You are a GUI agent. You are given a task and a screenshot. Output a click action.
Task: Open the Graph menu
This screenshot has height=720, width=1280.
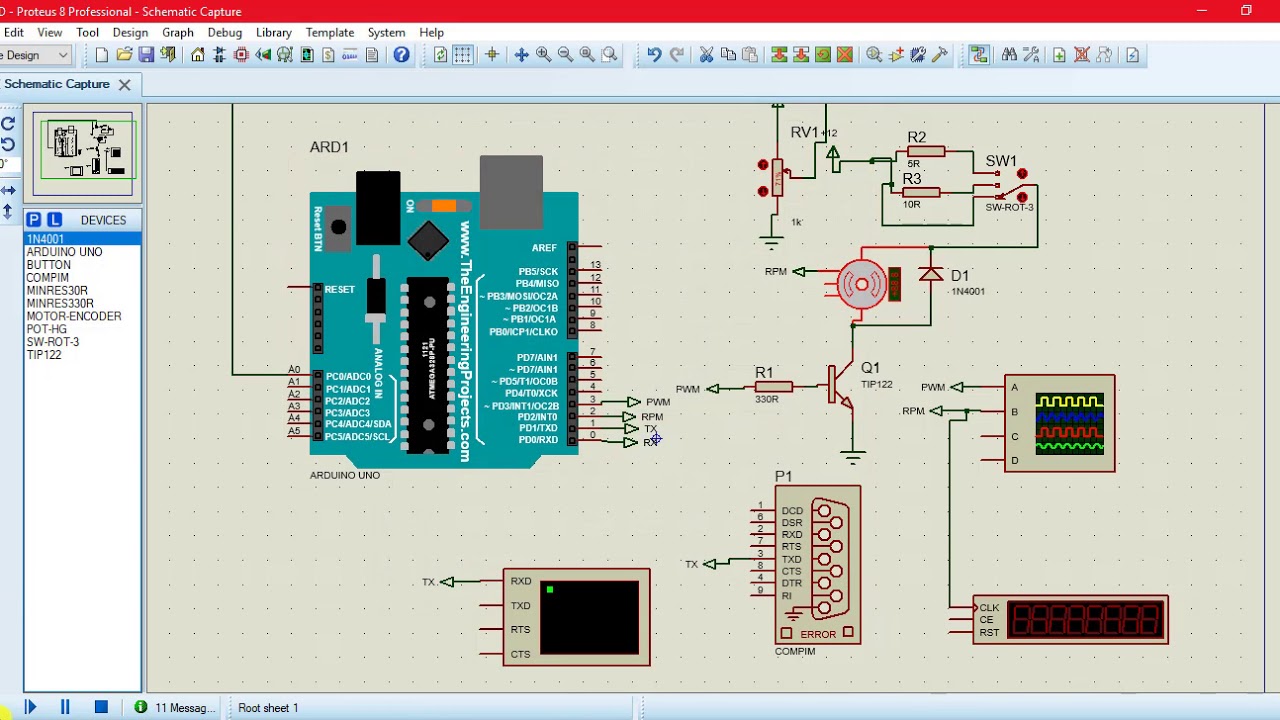pos(178,32)
